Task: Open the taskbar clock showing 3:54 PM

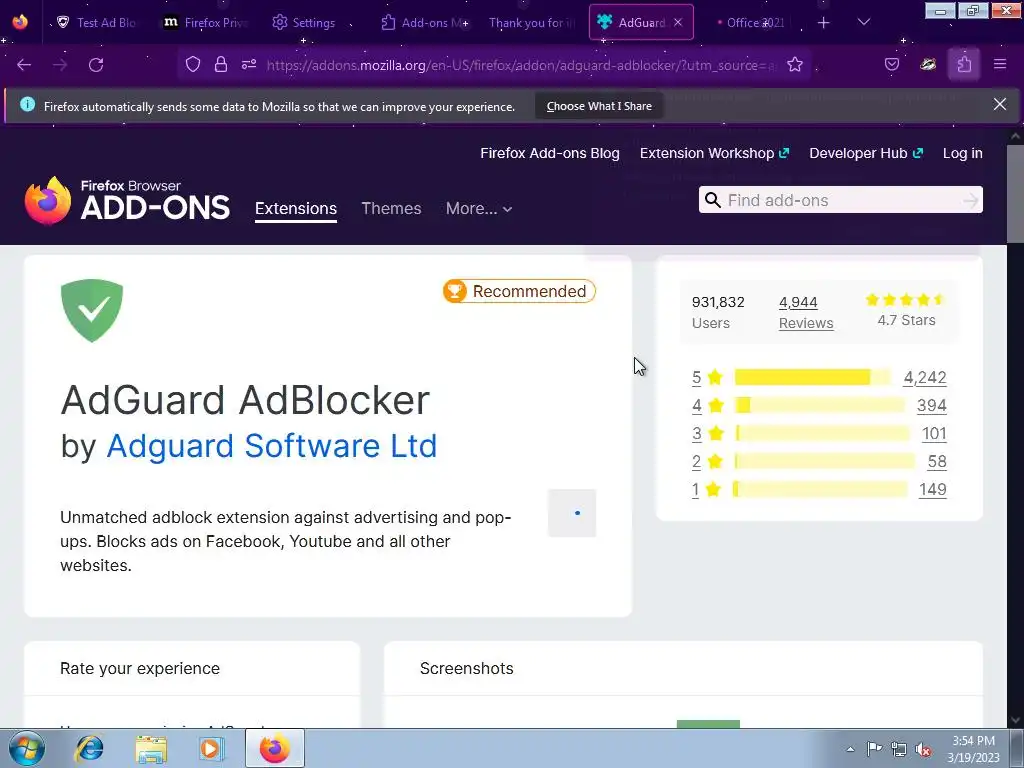Action: [973, 749]
